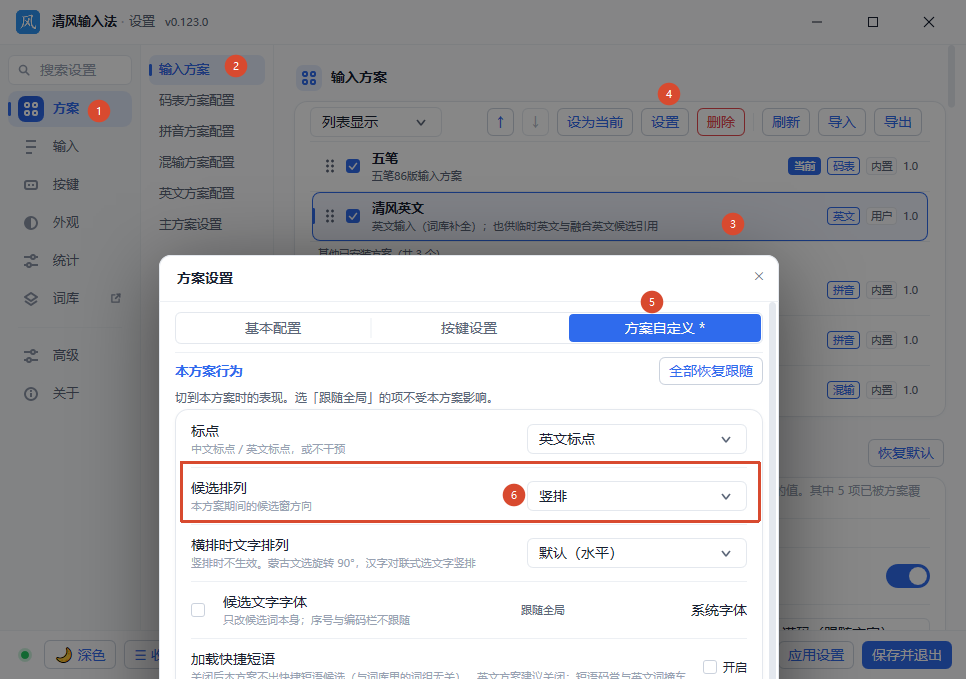Click the 清风输入法 app logo icon

(28, 22)
